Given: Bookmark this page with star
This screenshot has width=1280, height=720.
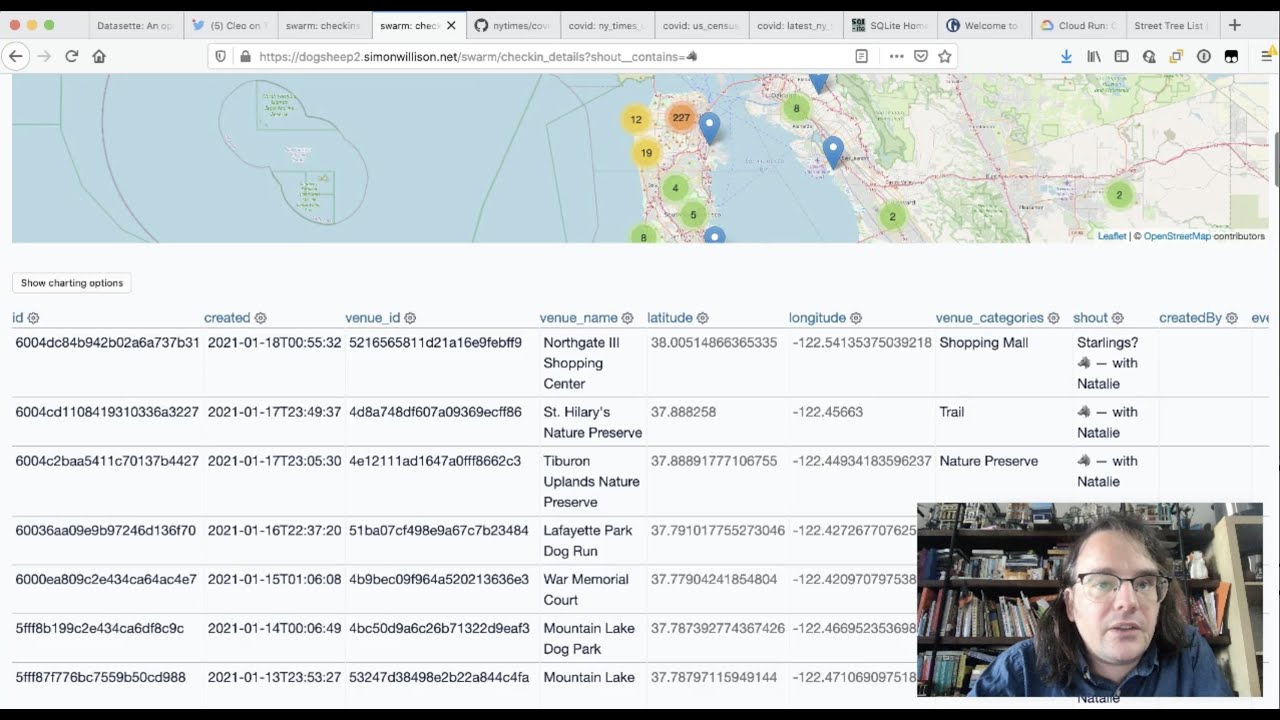Looking at the screenshot, I should (945, 57).
